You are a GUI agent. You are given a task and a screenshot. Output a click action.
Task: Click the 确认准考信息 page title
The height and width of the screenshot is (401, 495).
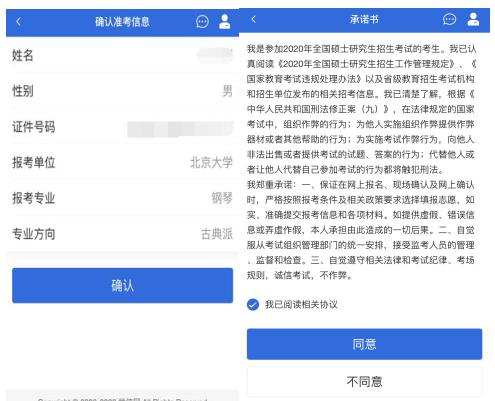point(122,22)
